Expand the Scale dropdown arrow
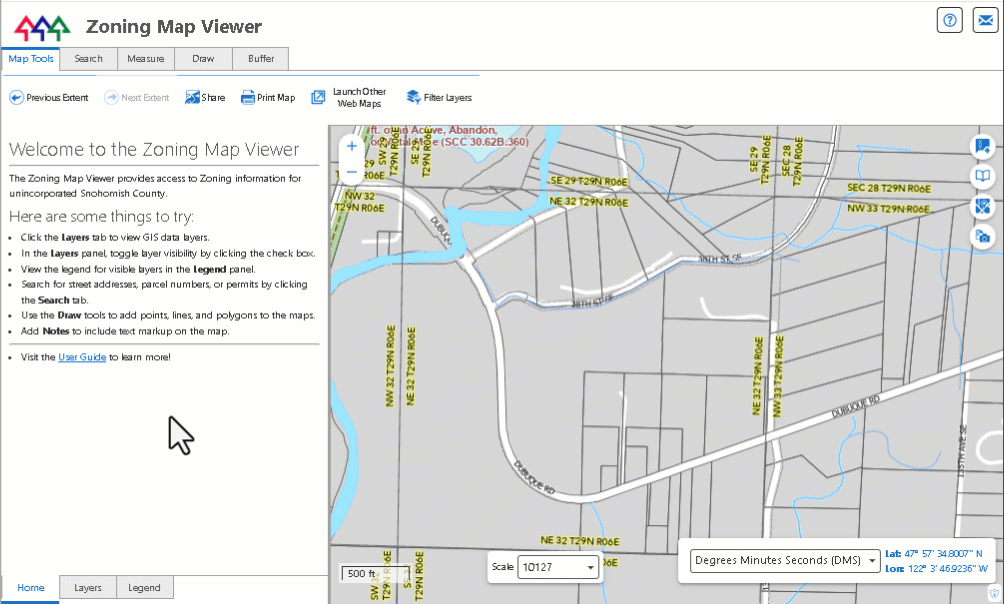The image size is (1004, 604). coord(590,567)
